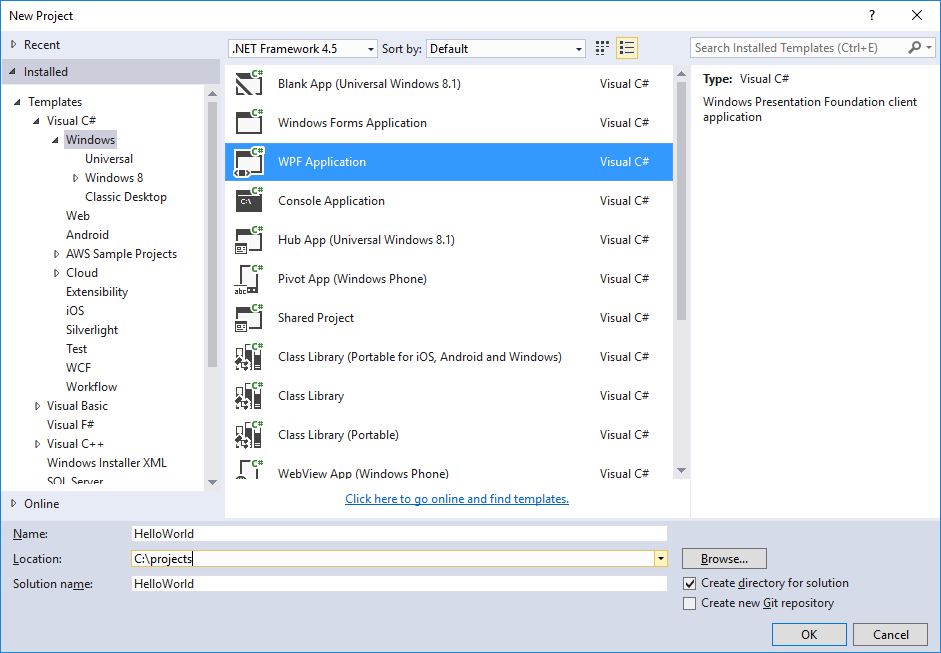Click the Shared Project template icon
Viewport: 941px width, 653px height.
click(x=249, y=317)
